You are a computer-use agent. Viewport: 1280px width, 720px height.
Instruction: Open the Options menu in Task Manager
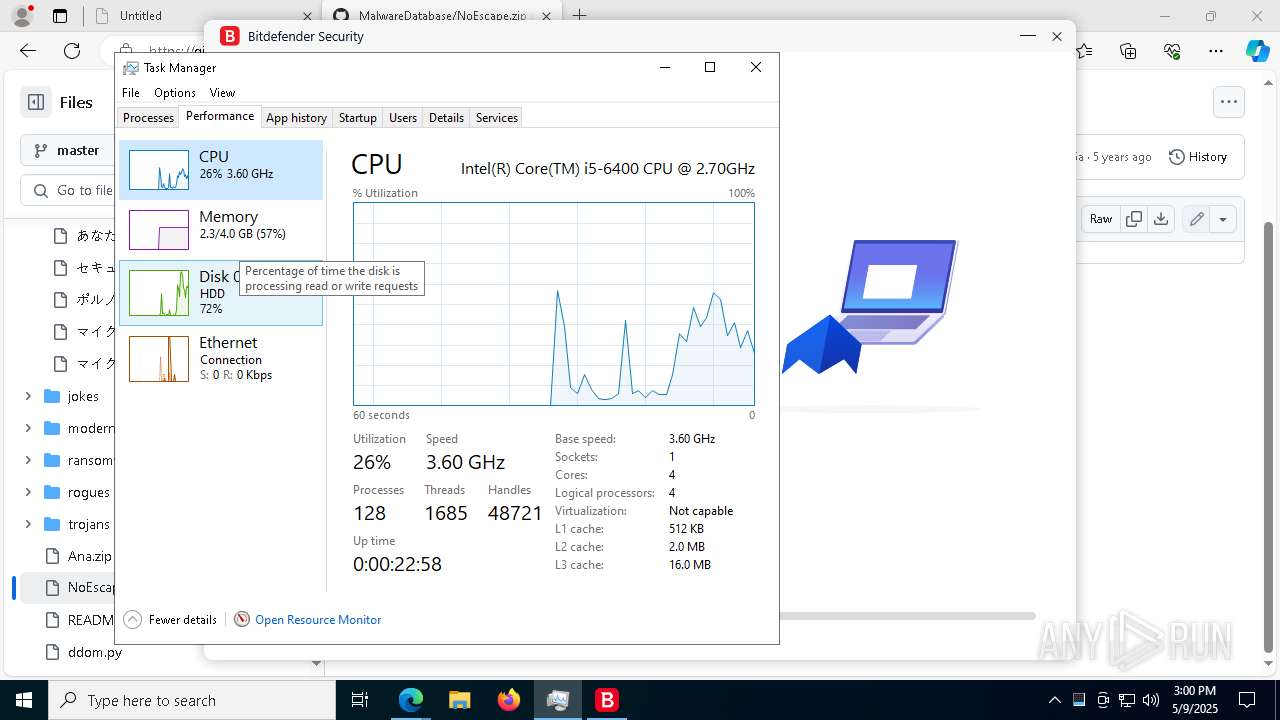pos(175,93)
